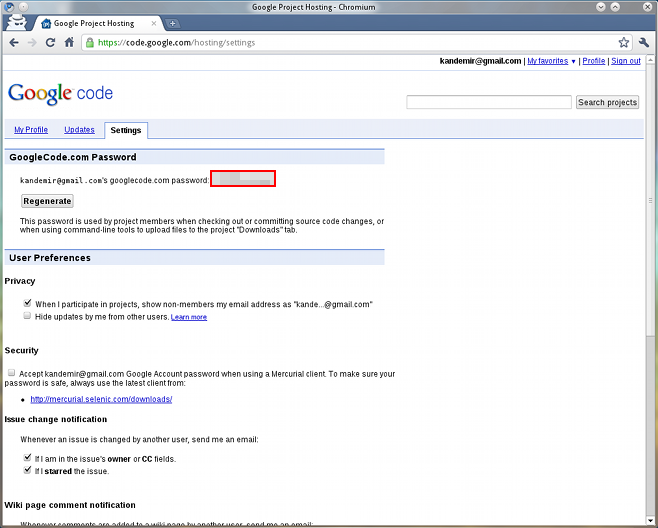
Task: Toggle notification if I starred the issue
Action: pos(27,470)
